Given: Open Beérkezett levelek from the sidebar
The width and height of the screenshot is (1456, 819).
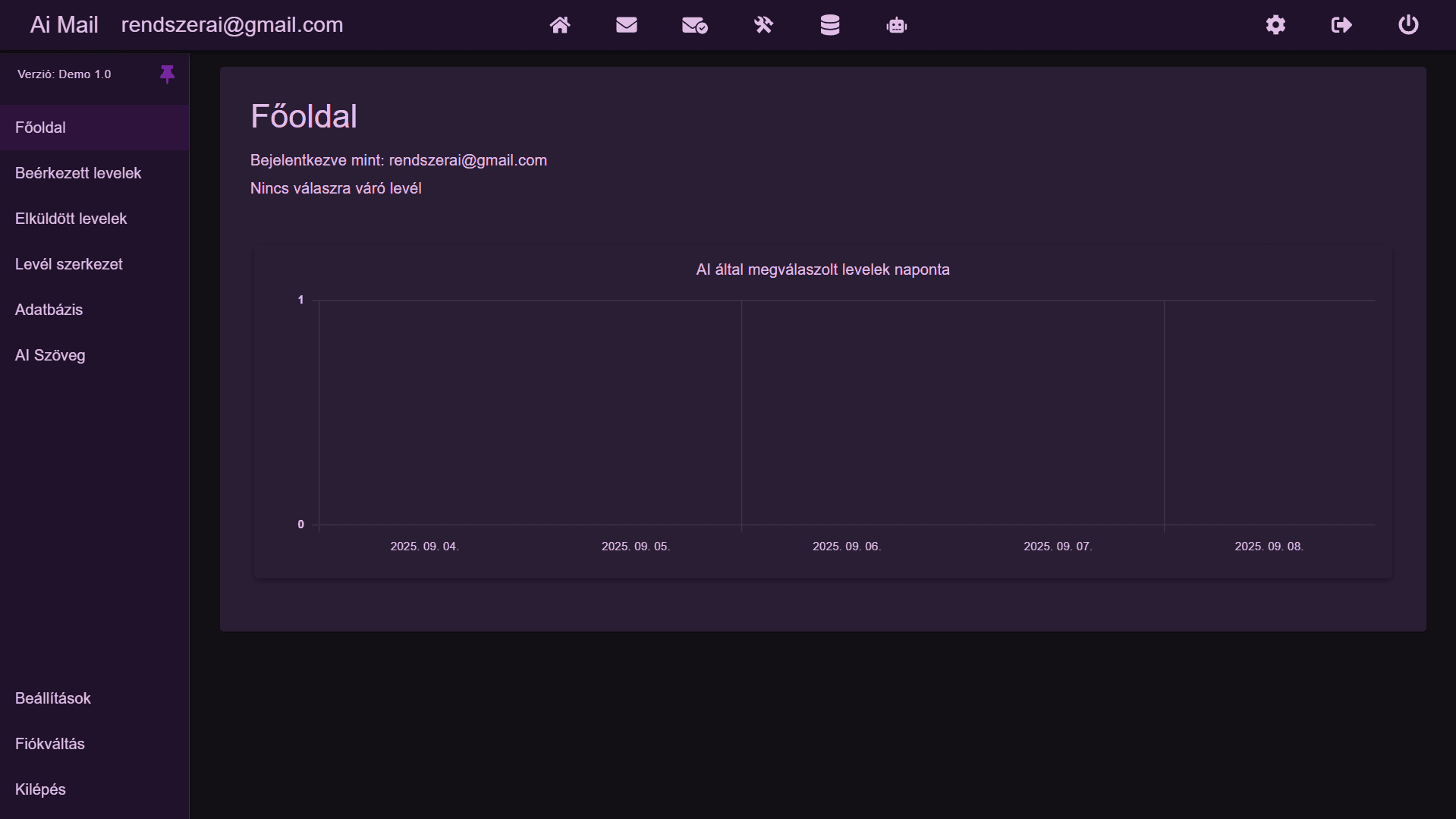Looking at the screenshot, I should tap(78, 172).
